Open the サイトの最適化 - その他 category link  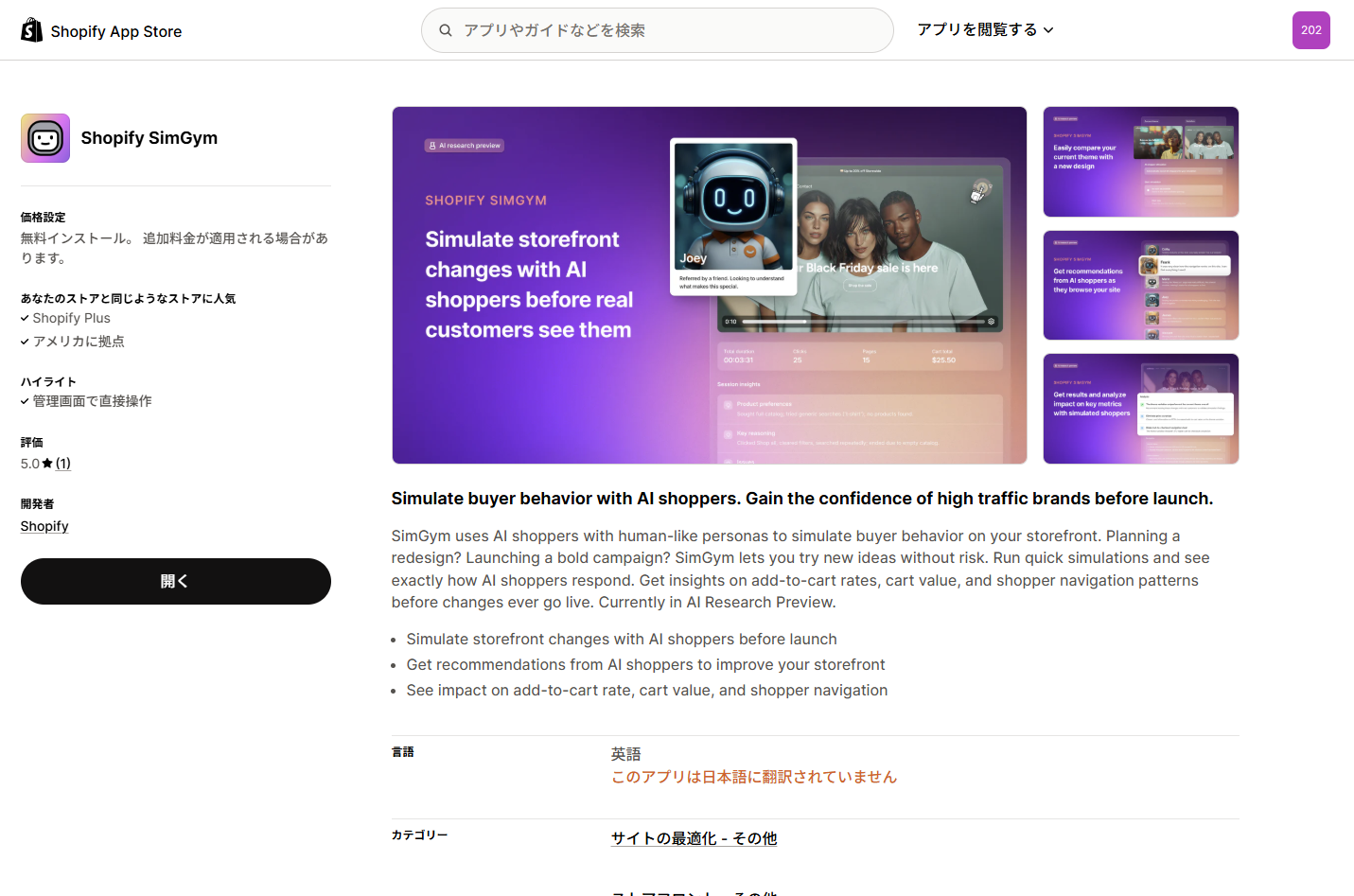(694, 838)
